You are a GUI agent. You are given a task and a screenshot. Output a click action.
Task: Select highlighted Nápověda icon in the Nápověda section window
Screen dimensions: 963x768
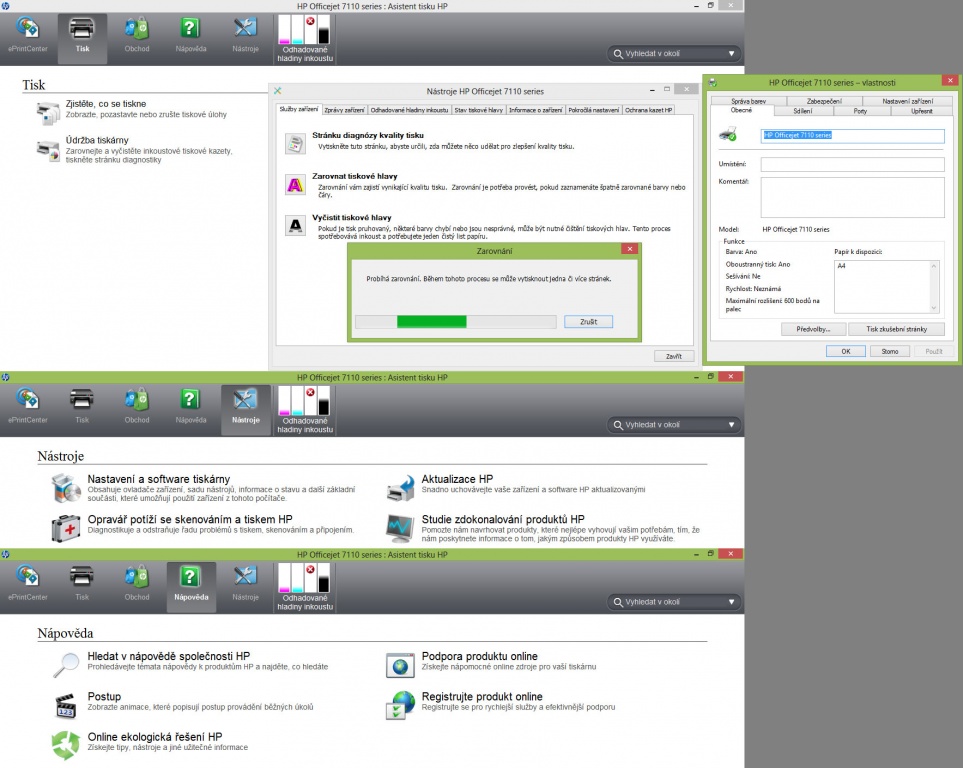[191, 586]
